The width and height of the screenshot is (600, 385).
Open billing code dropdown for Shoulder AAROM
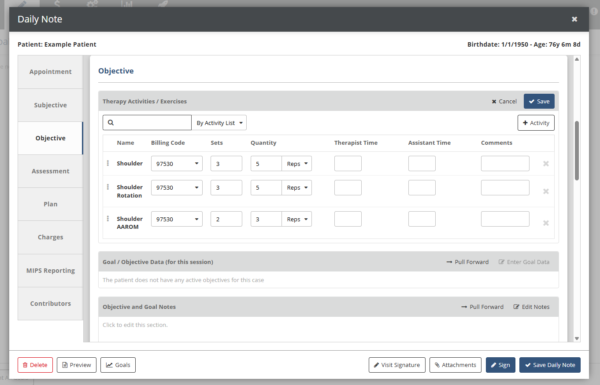[x=177, y=219]
